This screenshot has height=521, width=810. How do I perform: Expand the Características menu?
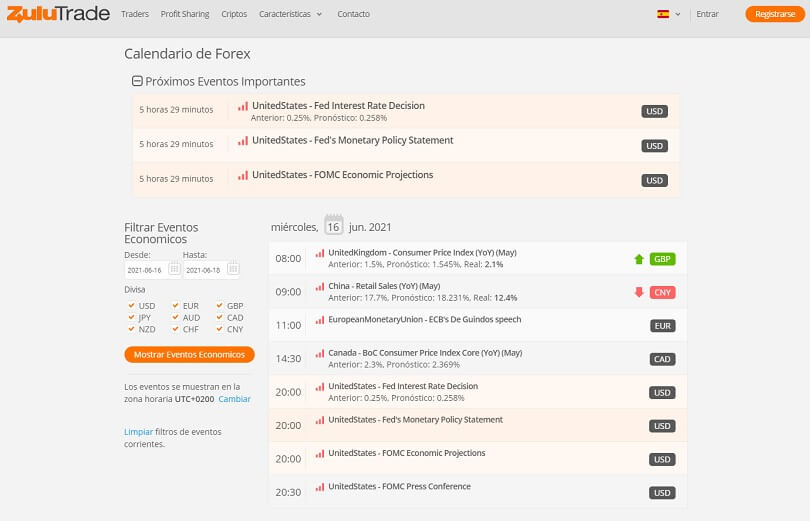coord(290,14)
